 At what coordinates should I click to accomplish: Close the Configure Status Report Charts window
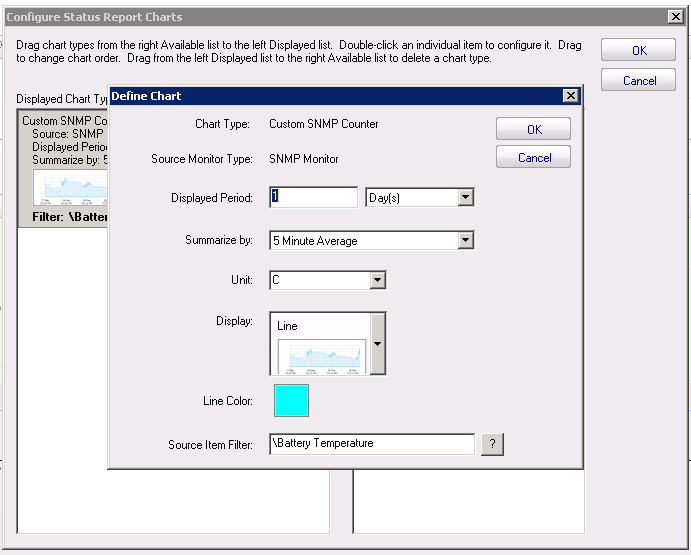(x=675, y=17)
